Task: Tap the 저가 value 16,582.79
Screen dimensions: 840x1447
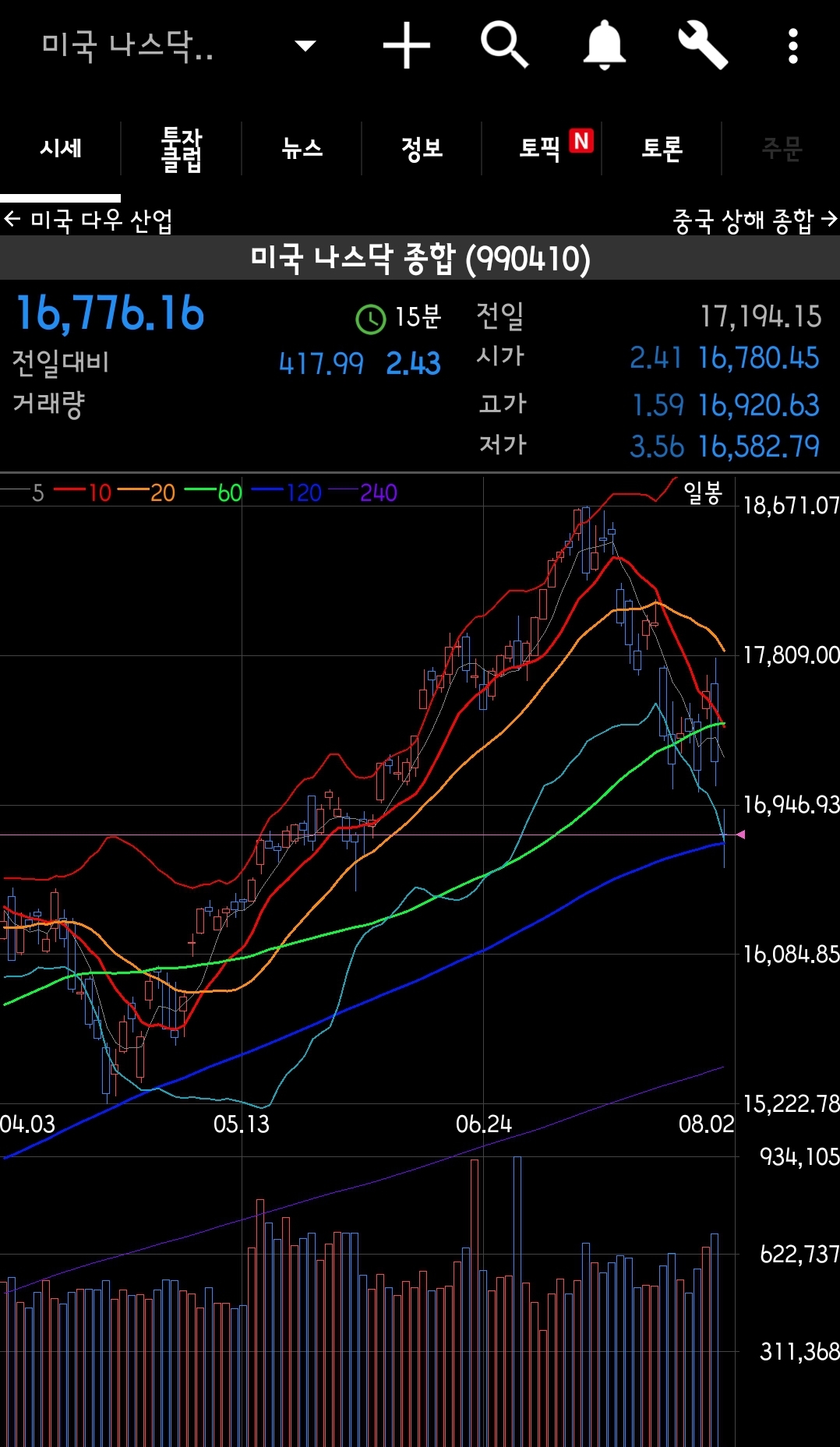Action: 758,446
